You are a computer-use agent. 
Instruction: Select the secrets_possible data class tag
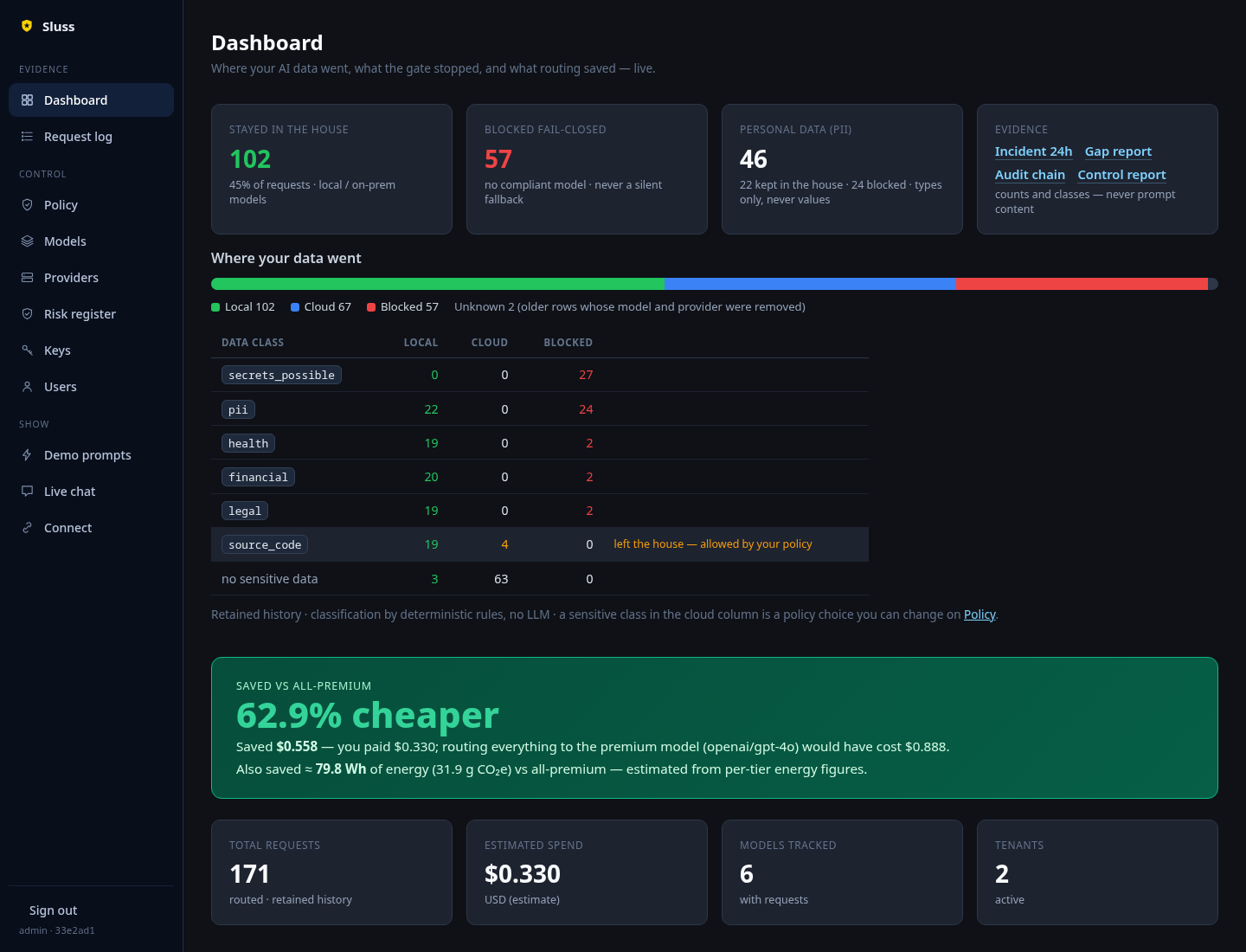click(x=281, y=375)
